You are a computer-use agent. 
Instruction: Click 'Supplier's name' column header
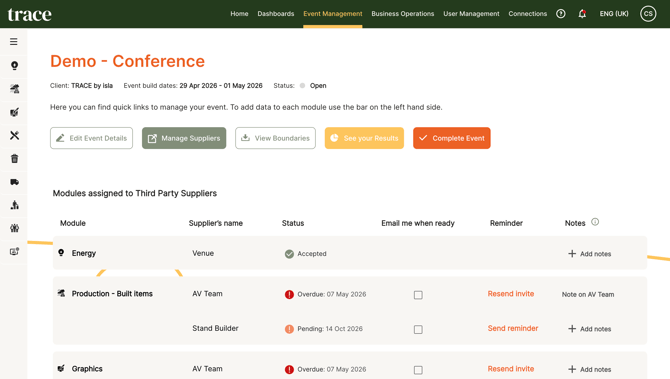tap(215, 223)
